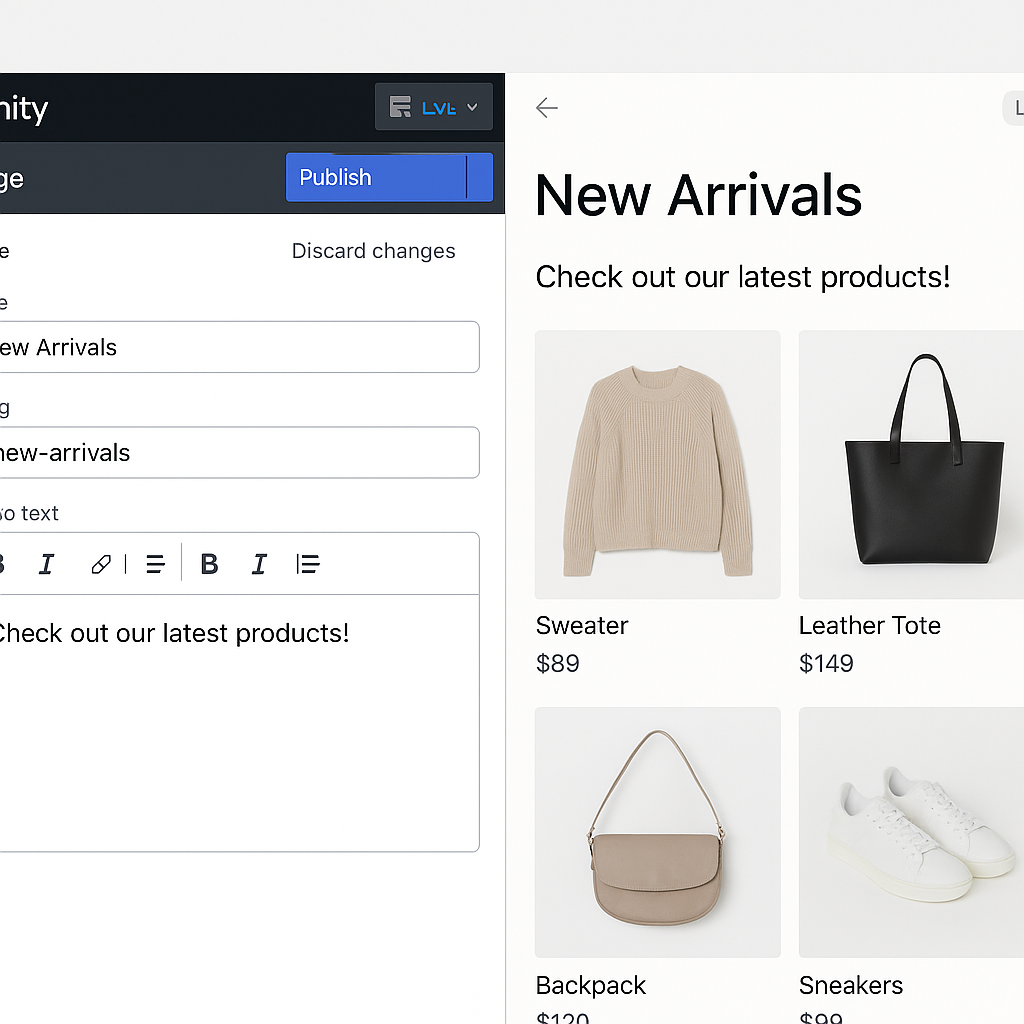Image resolution: width=1024 pixels, height=1024 pixels.
Task: Click the back arrow in preview
Action: point(547,108)
